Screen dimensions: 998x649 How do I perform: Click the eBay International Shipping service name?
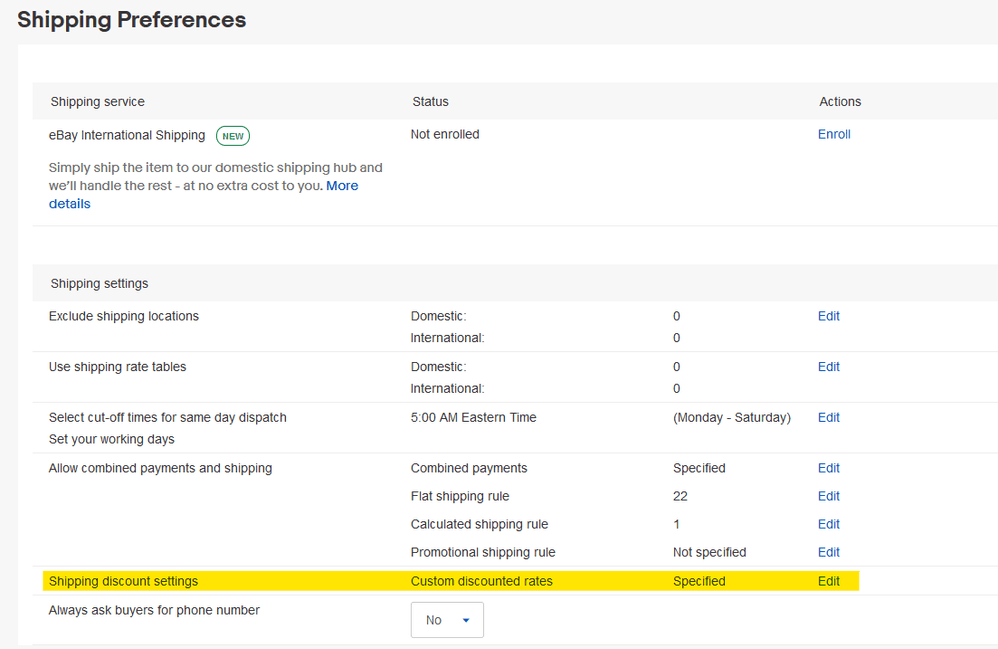click(127, 136)
